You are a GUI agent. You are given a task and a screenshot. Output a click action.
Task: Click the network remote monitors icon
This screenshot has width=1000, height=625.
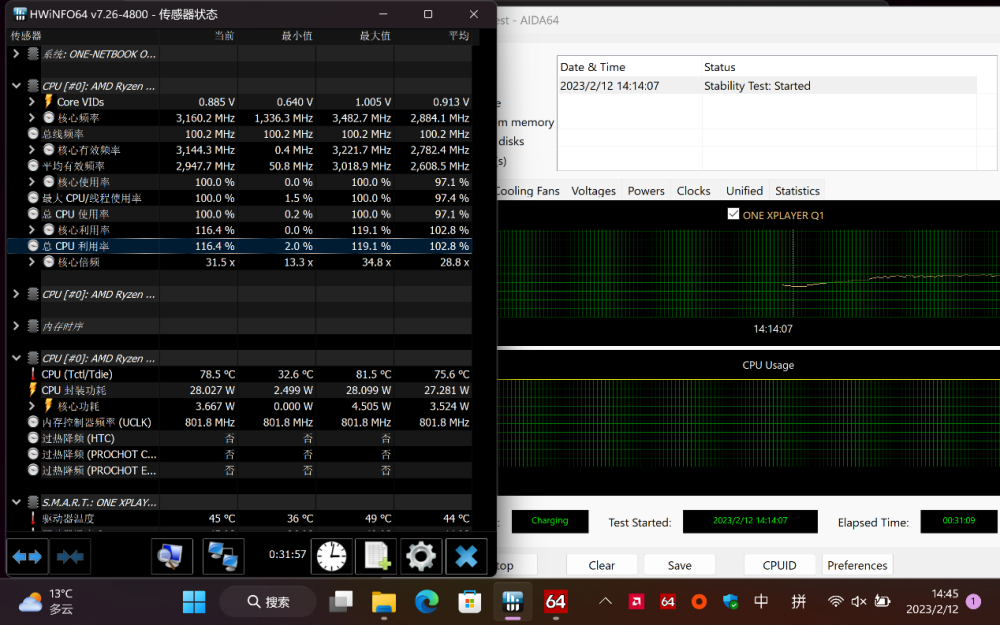[x=223, y=556]
